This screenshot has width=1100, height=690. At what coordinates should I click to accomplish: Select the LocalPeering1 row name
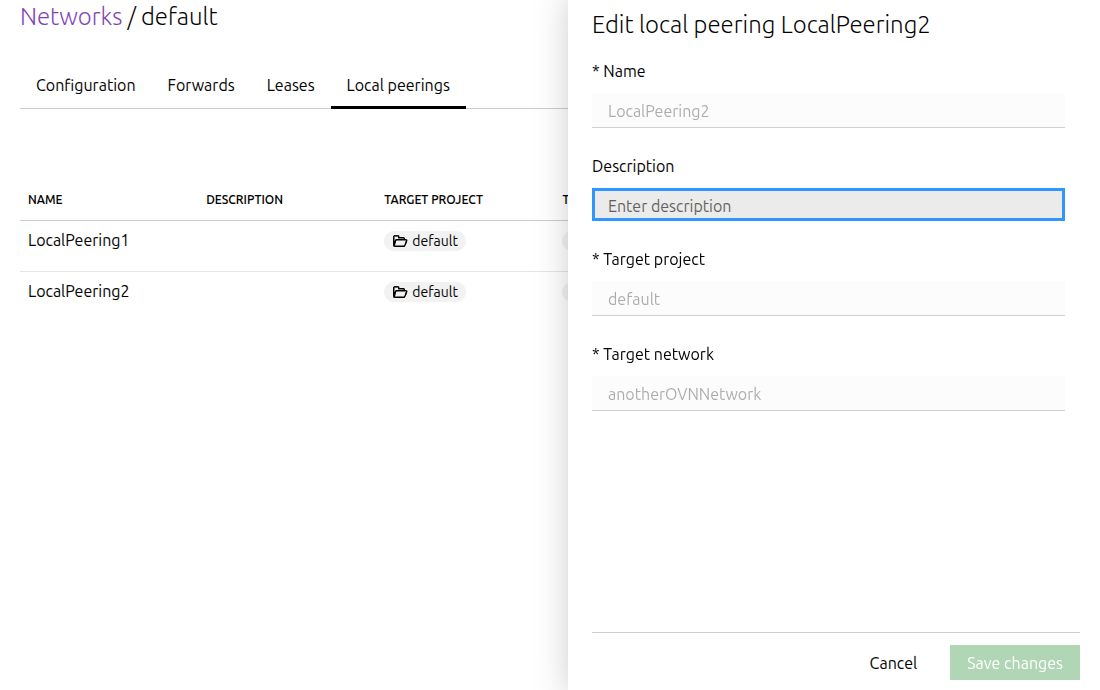coord(78,241)
